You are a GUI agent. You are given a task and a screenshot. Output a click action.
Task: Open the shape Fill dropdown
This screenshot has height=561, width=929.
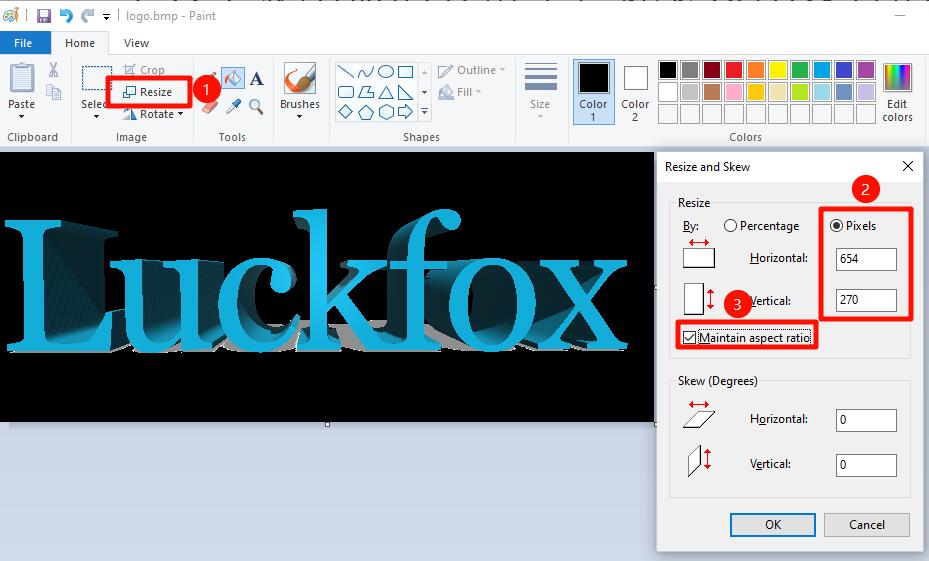[x=460, y=92]
